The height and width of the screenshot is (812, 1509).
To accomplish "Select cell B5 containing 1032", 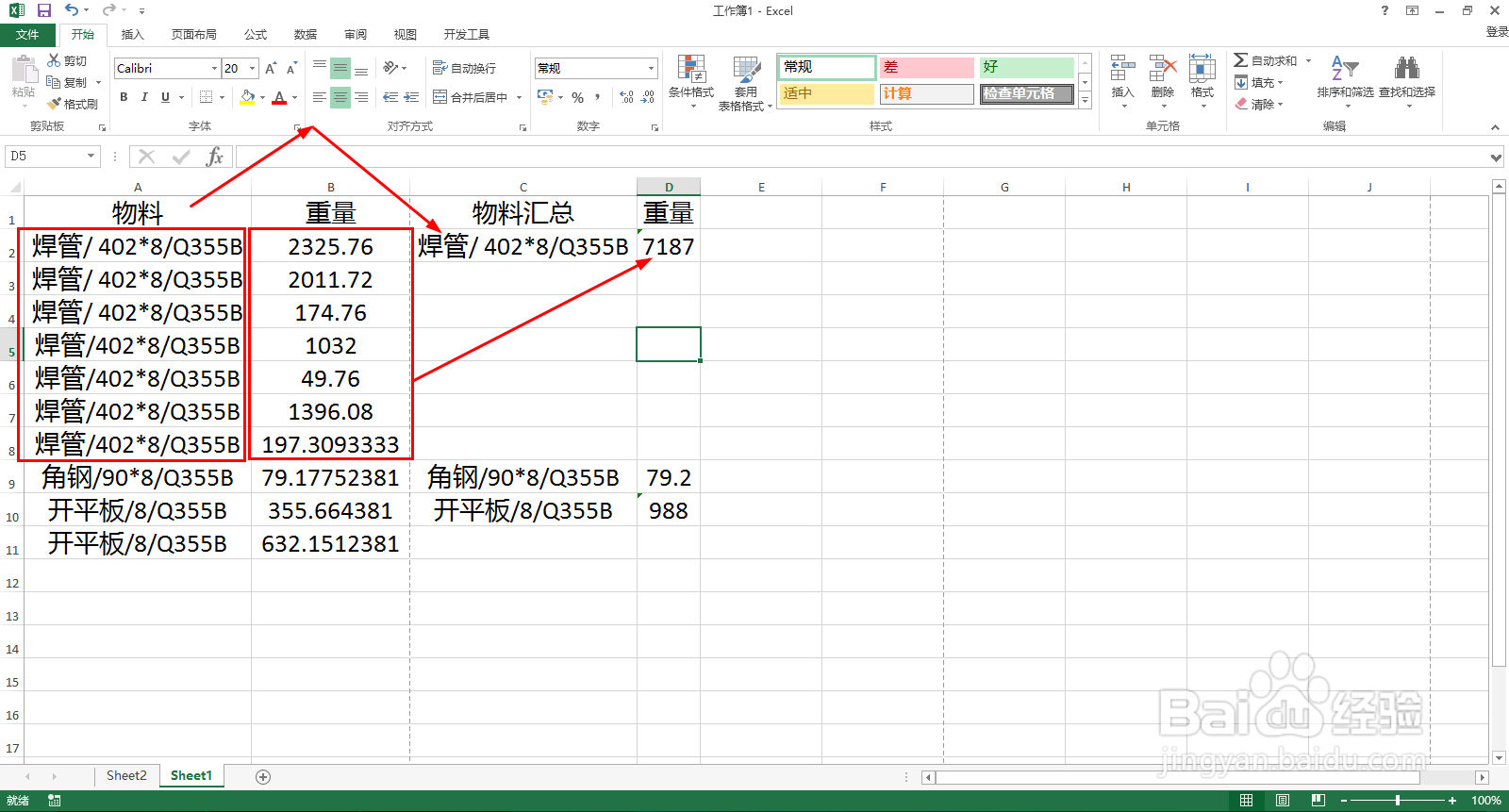I will (x=331, y=345).
